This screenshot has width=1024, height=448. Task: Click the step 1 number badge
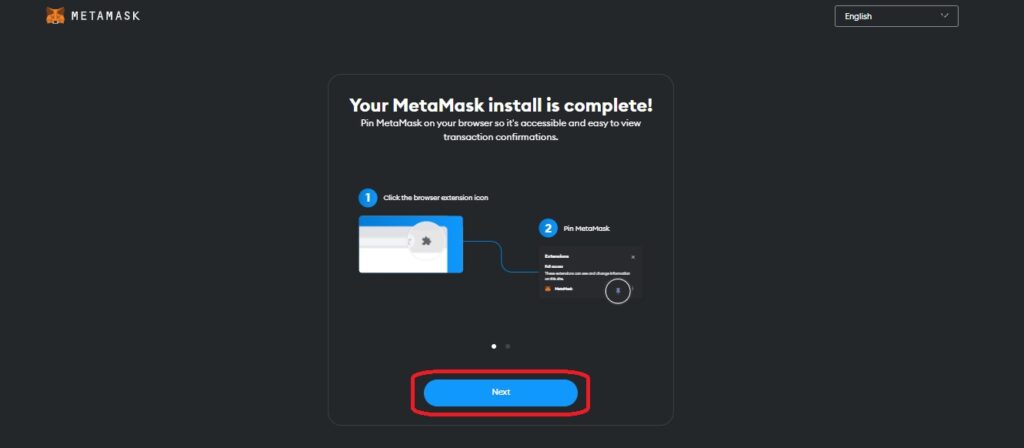point(368,198)
